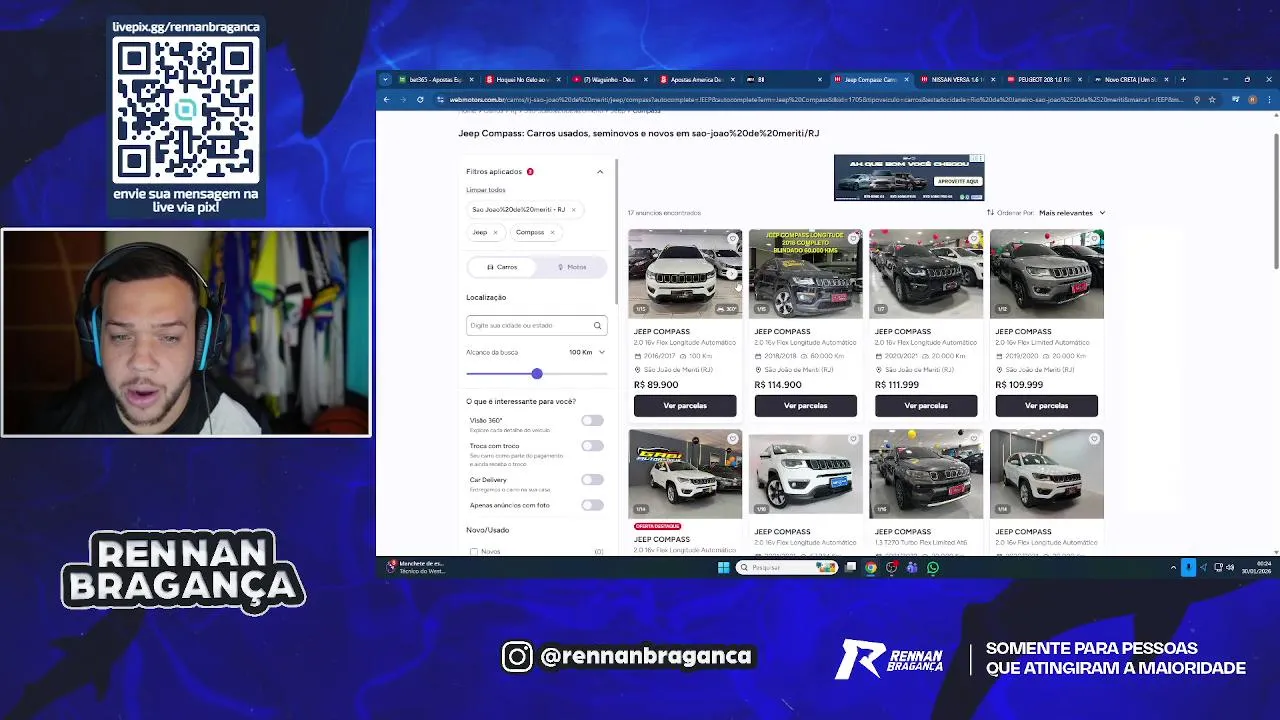Click Ver parcelas for R$ 109.999 car

[1046, 405]
